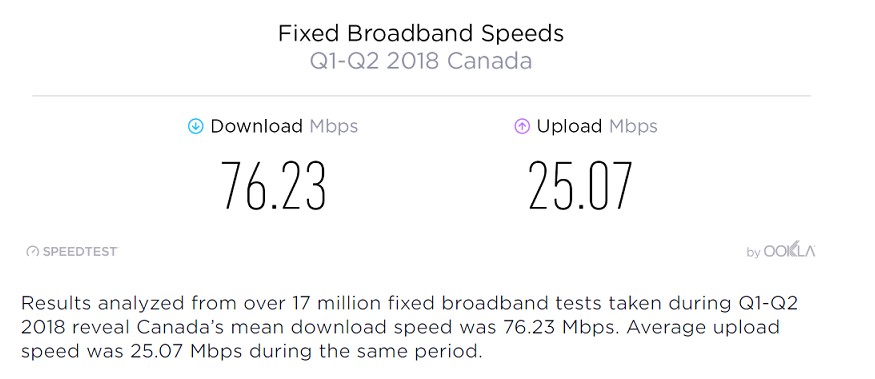The image size is (875, 379).
Task: Click the Q1-Q2 2018 Canada subtitle
Action: (421, 61)
